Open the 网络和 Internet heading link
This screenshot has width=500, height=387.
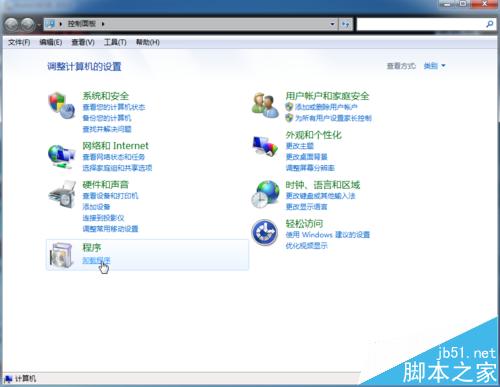pos(115,146)
